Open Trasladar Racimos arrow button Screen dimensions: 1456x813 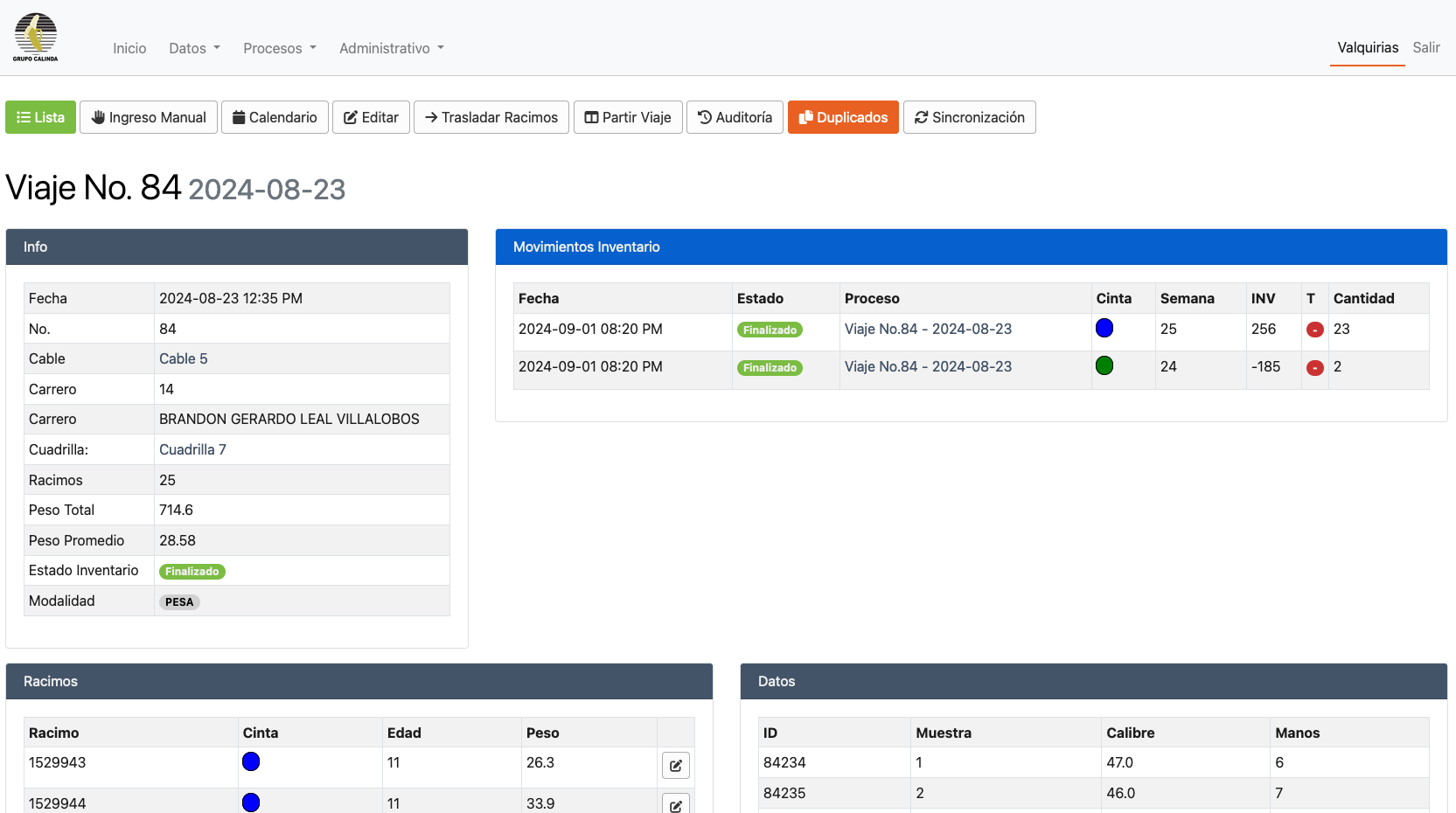pos(491,117)
